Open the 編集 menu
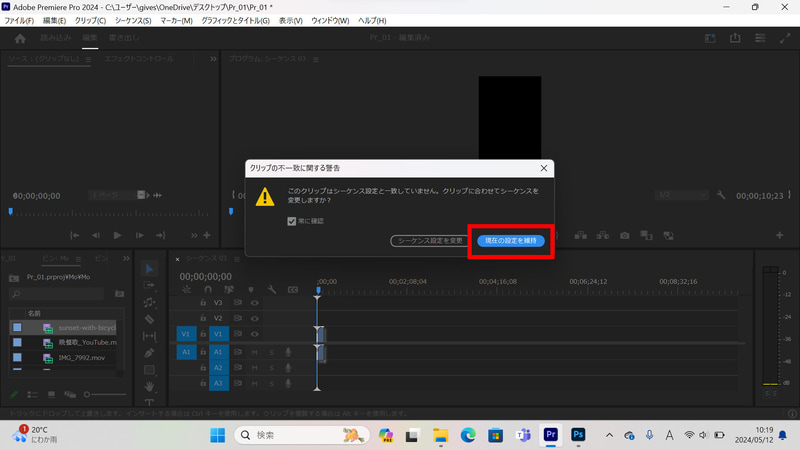 pos(54,20)
